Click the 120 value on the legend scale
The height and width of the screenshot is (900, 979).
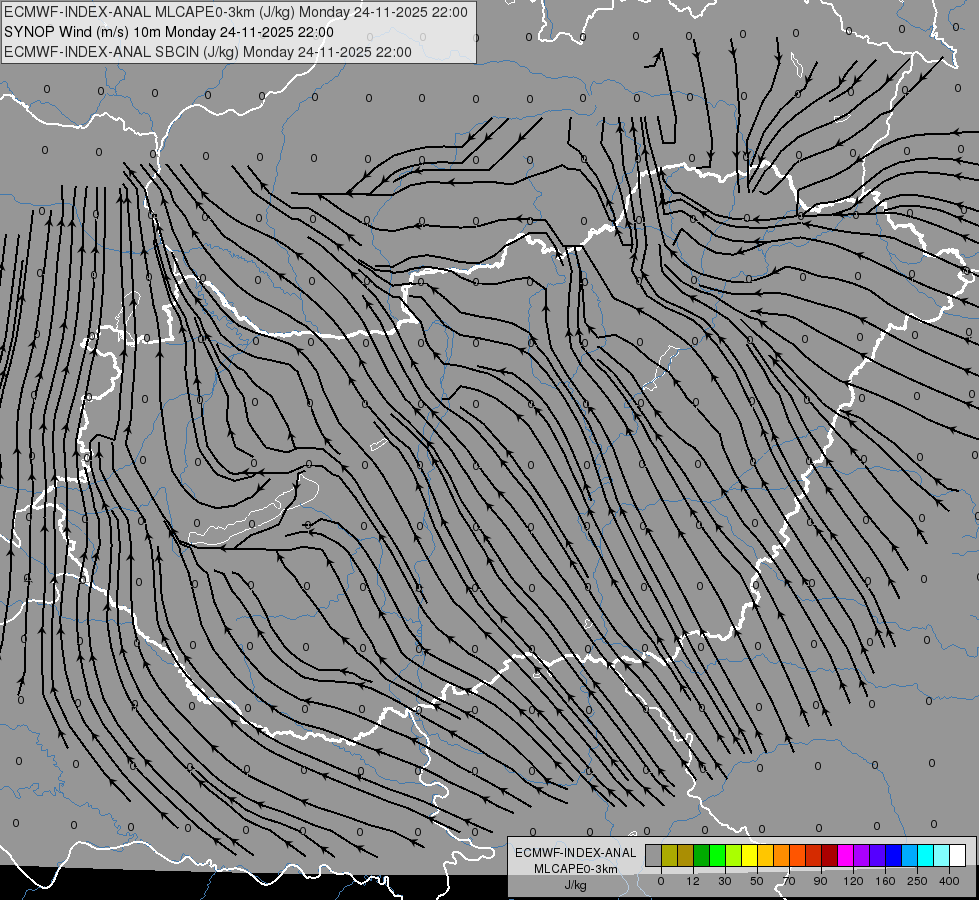tap(853, 881)
